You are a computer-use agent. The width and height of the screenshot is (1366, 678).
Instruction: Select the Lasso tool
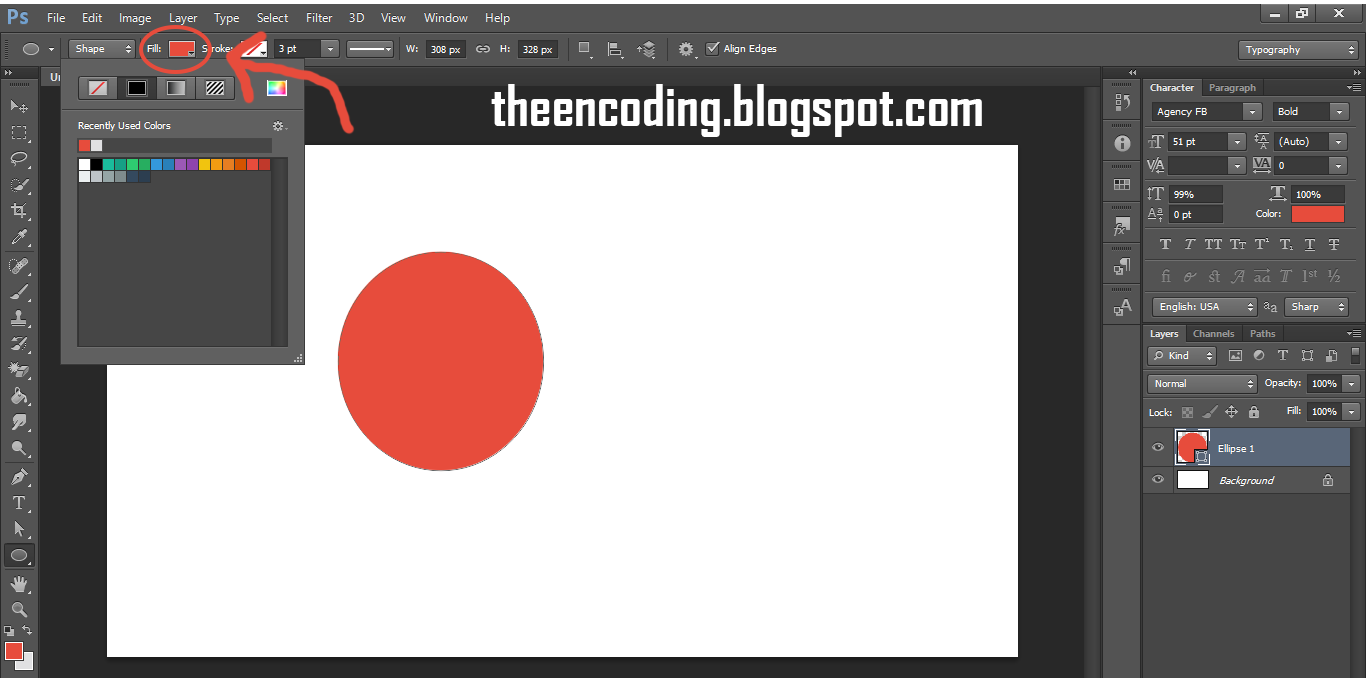click(19, 158)
